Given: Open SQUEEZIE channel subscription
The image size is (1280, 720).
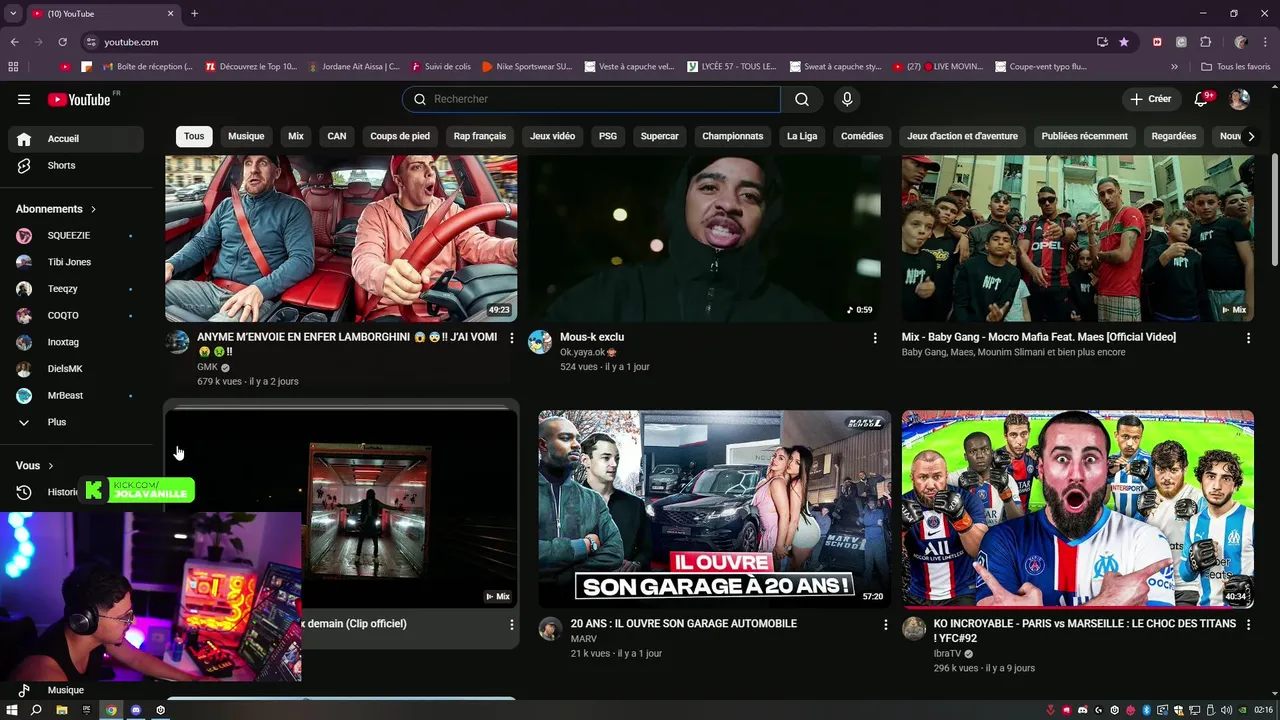Looking at the screenshot, I should tap(76, 236).
